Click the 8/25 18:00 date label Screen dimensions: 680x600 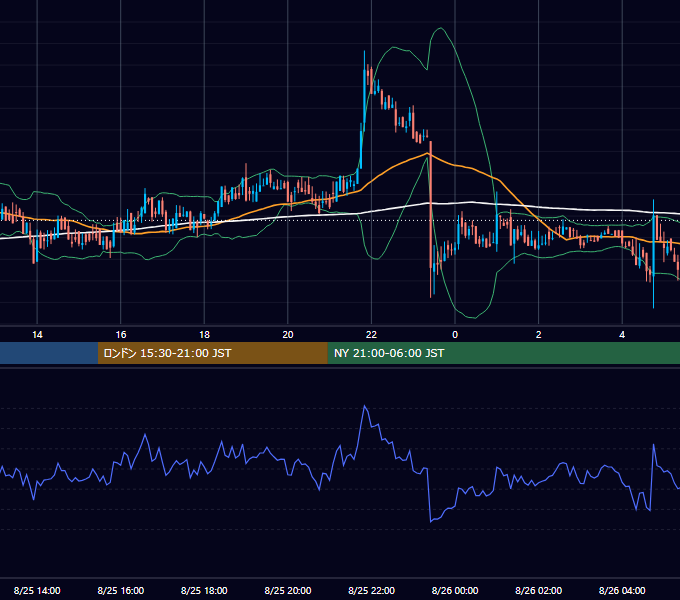click(x=204, y=590)
